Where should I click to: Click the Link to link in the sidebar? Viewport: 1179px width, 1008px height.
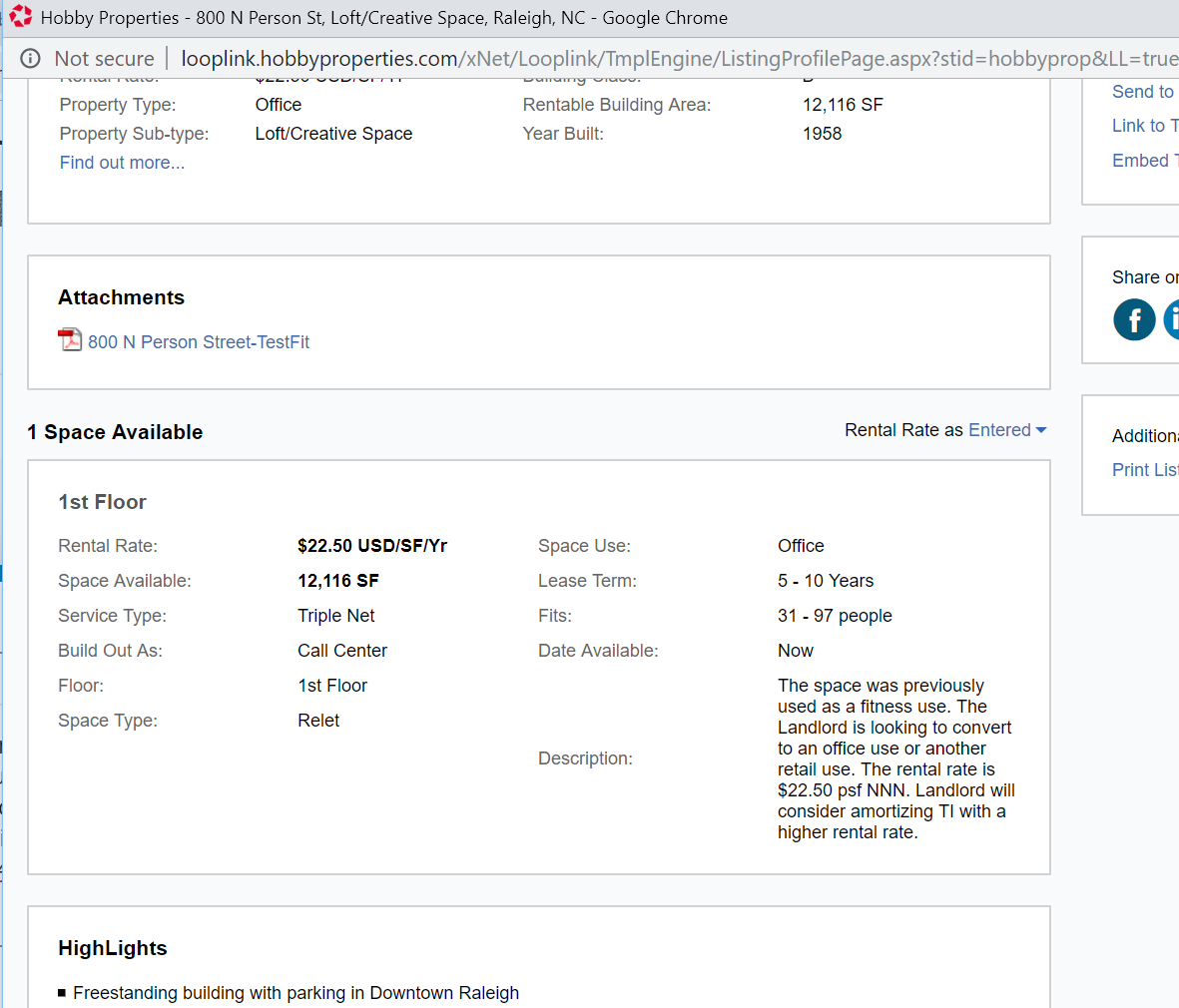coord(1144,126)
